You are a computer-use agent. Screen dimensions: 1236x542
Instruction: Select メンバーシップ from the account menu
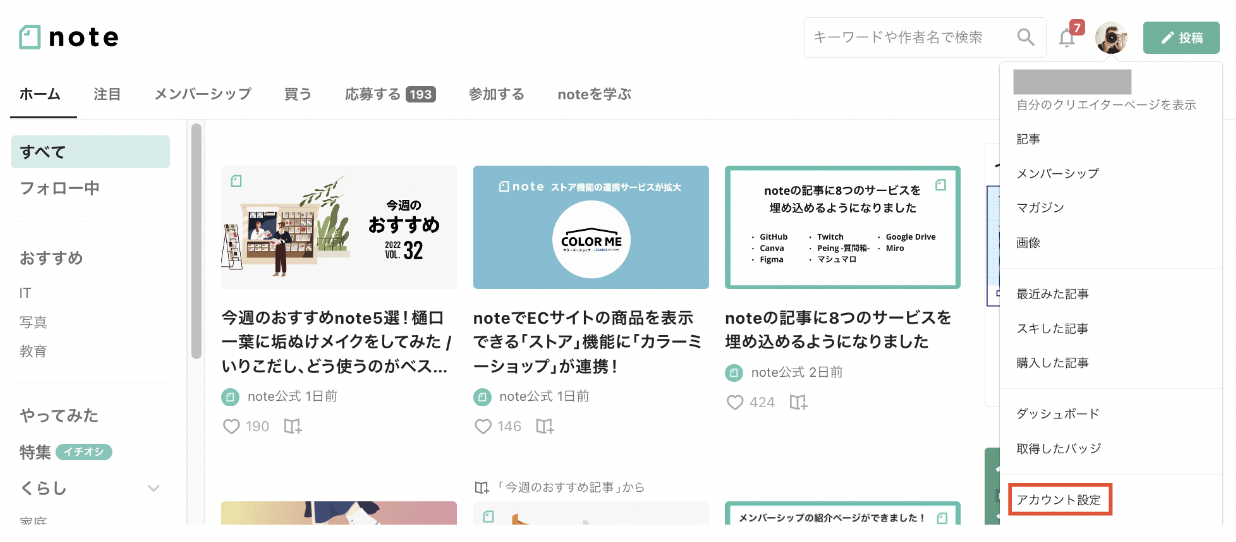[1058, 174]
